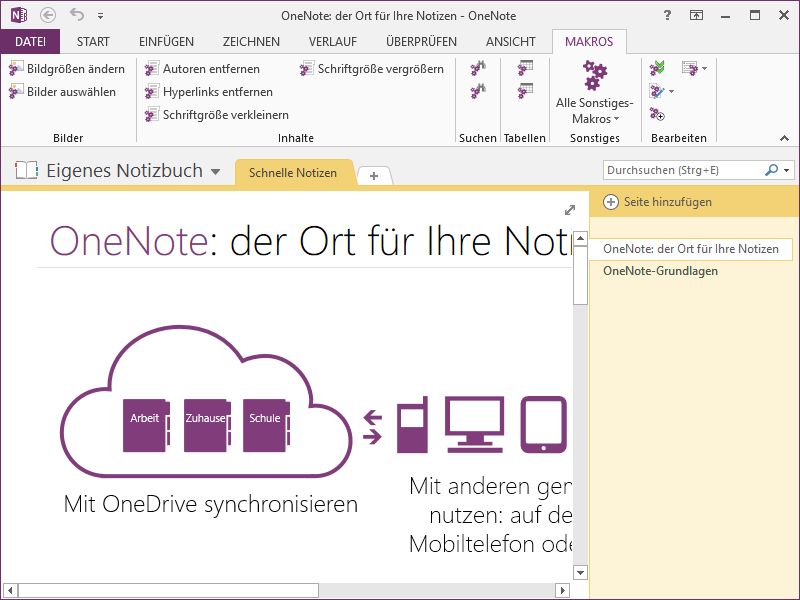
Task: Undo the last action via toolbar arrow
Action: tap(77, 15)
